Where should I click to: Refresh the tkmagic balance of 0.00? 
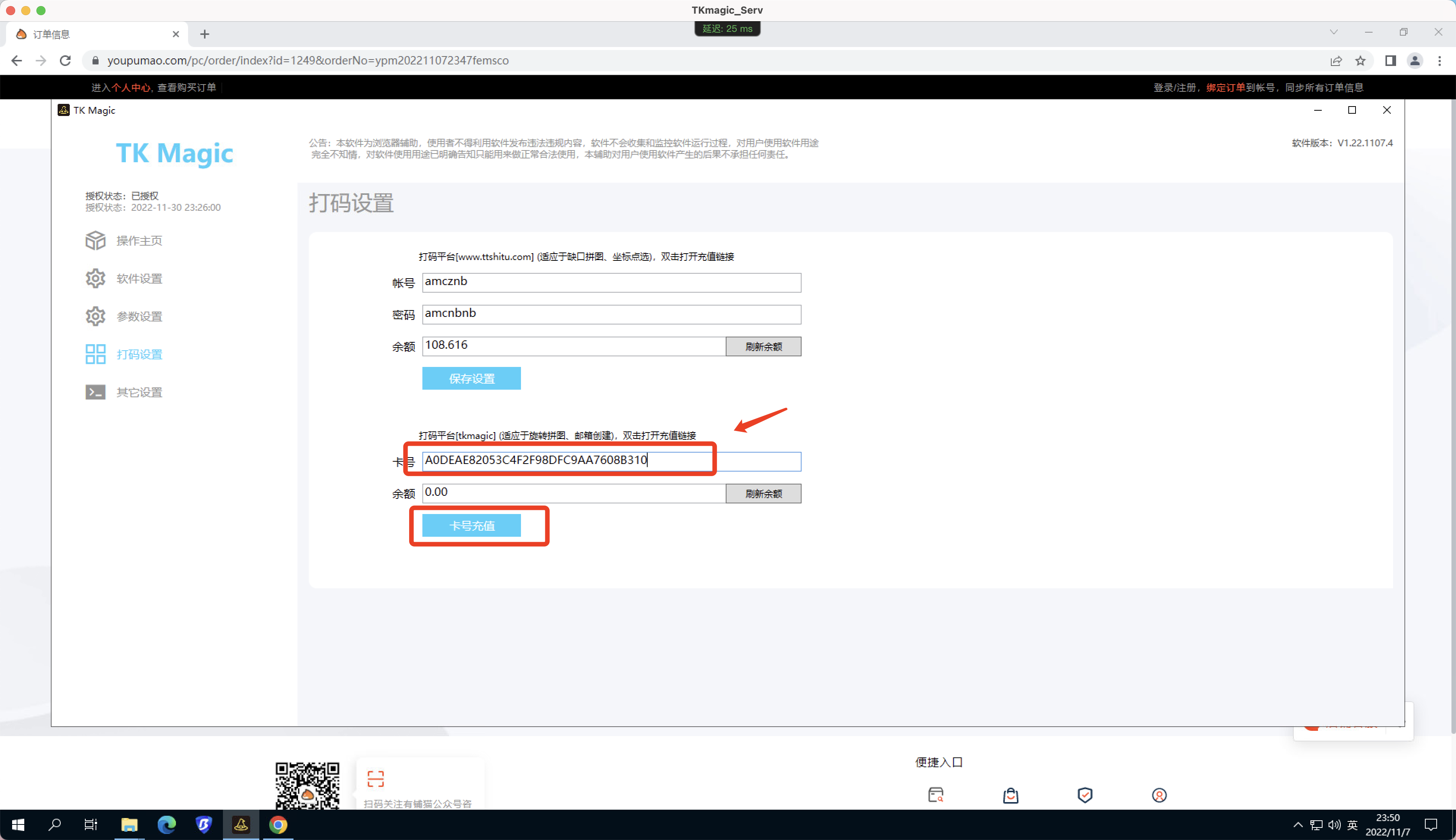click(763, 494)
